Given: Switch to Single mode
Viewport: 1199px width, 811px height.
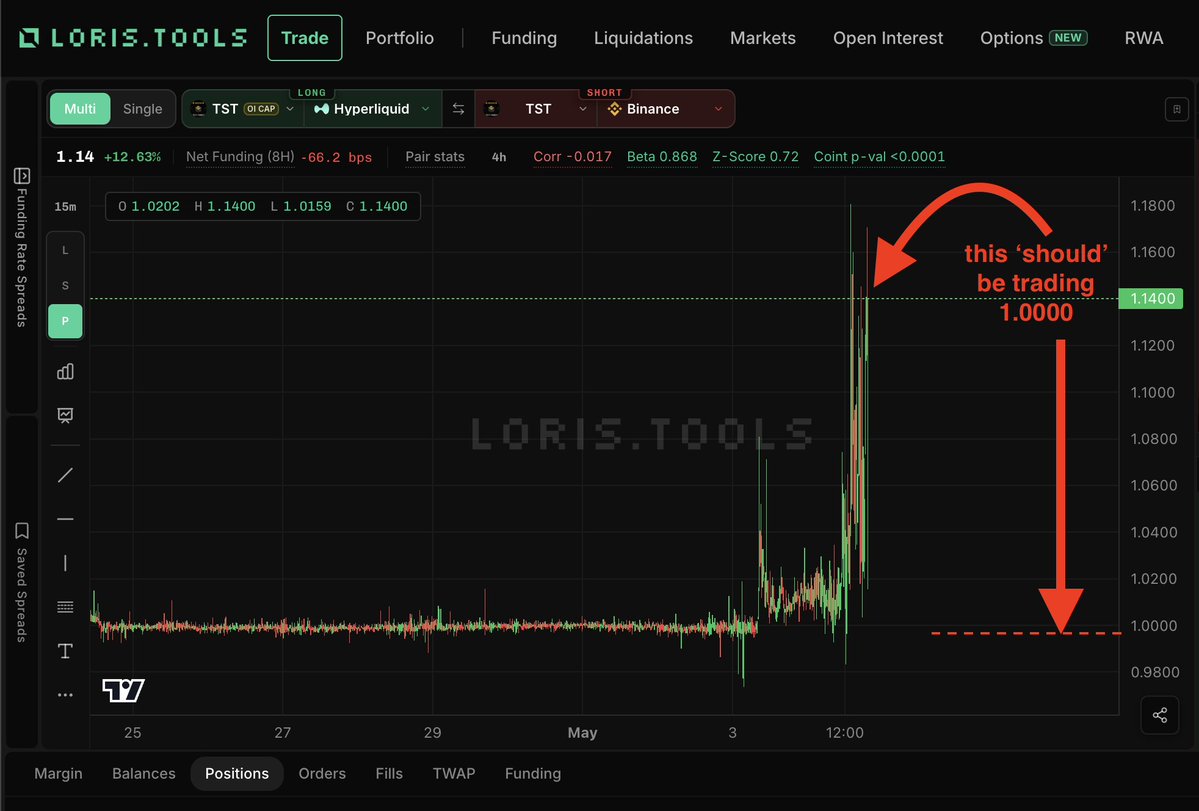Looking at the screenshot, I should 142,109.
